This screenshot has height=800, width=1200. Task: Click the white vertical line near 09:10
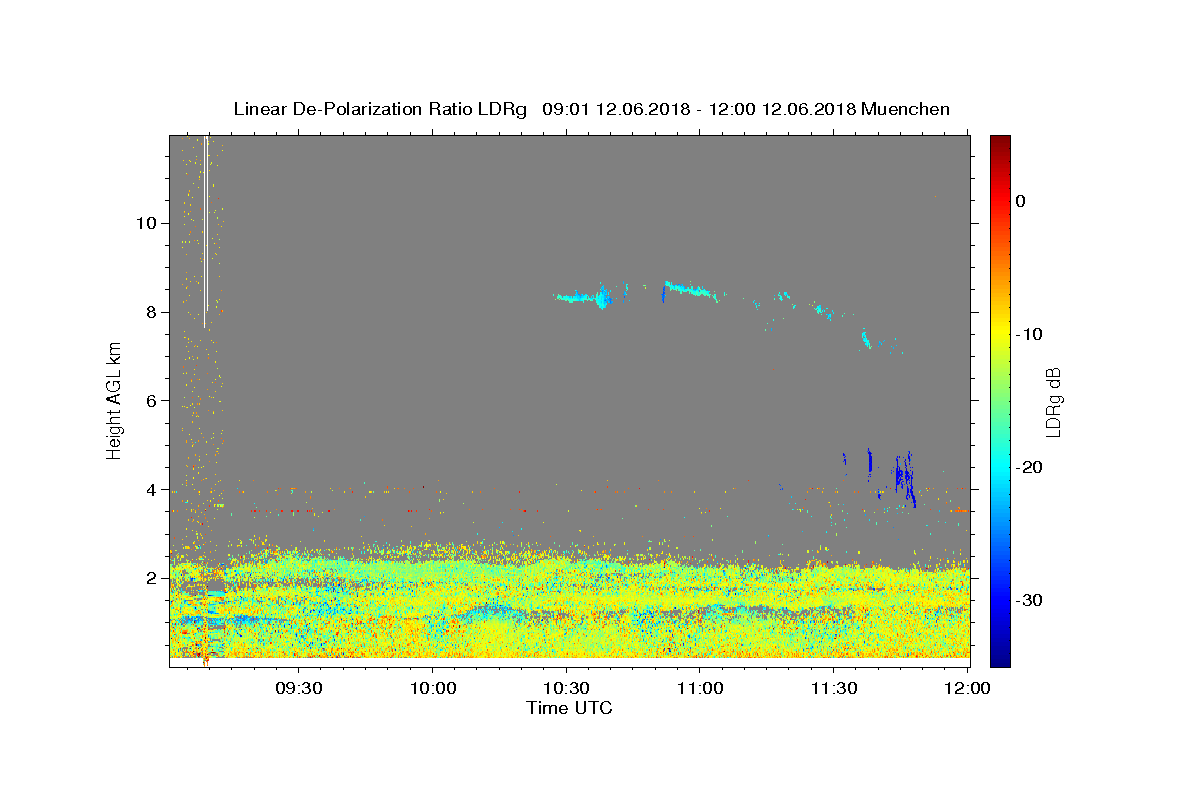(205, 231)
